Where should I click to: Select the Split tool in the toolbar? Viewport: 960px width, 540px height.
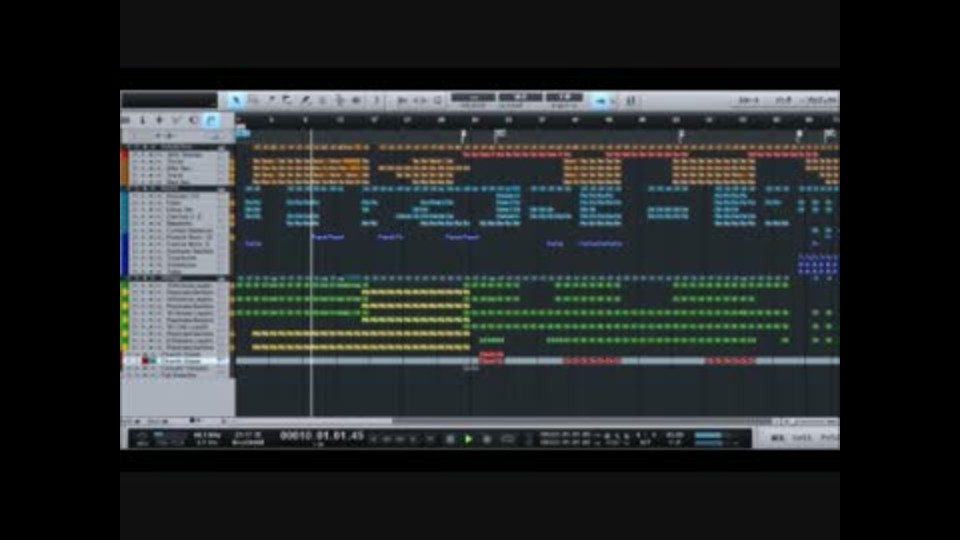(x=270, y=100)
